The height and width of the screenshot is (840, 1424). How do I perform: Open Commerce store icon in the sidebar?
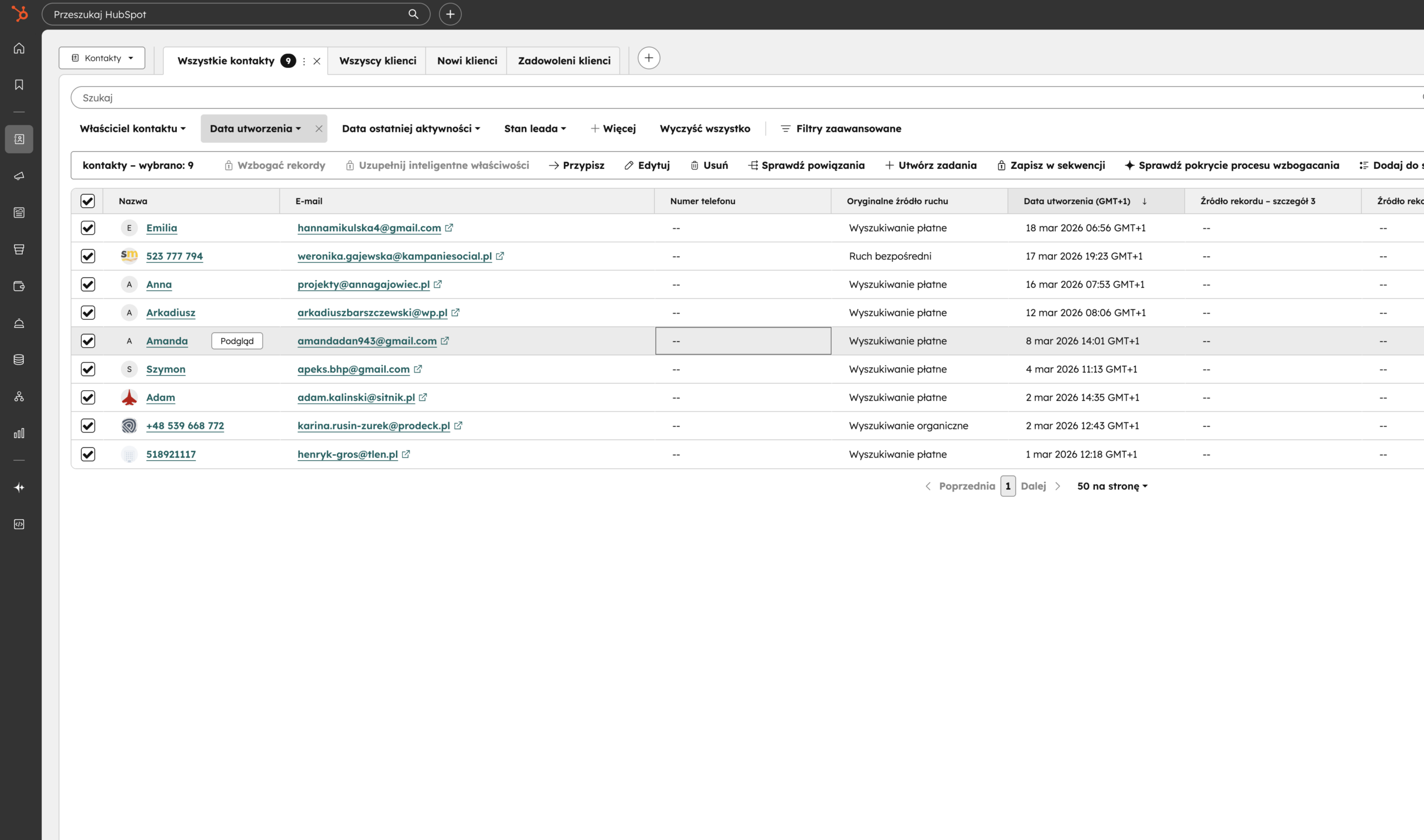tap(19, 250)
